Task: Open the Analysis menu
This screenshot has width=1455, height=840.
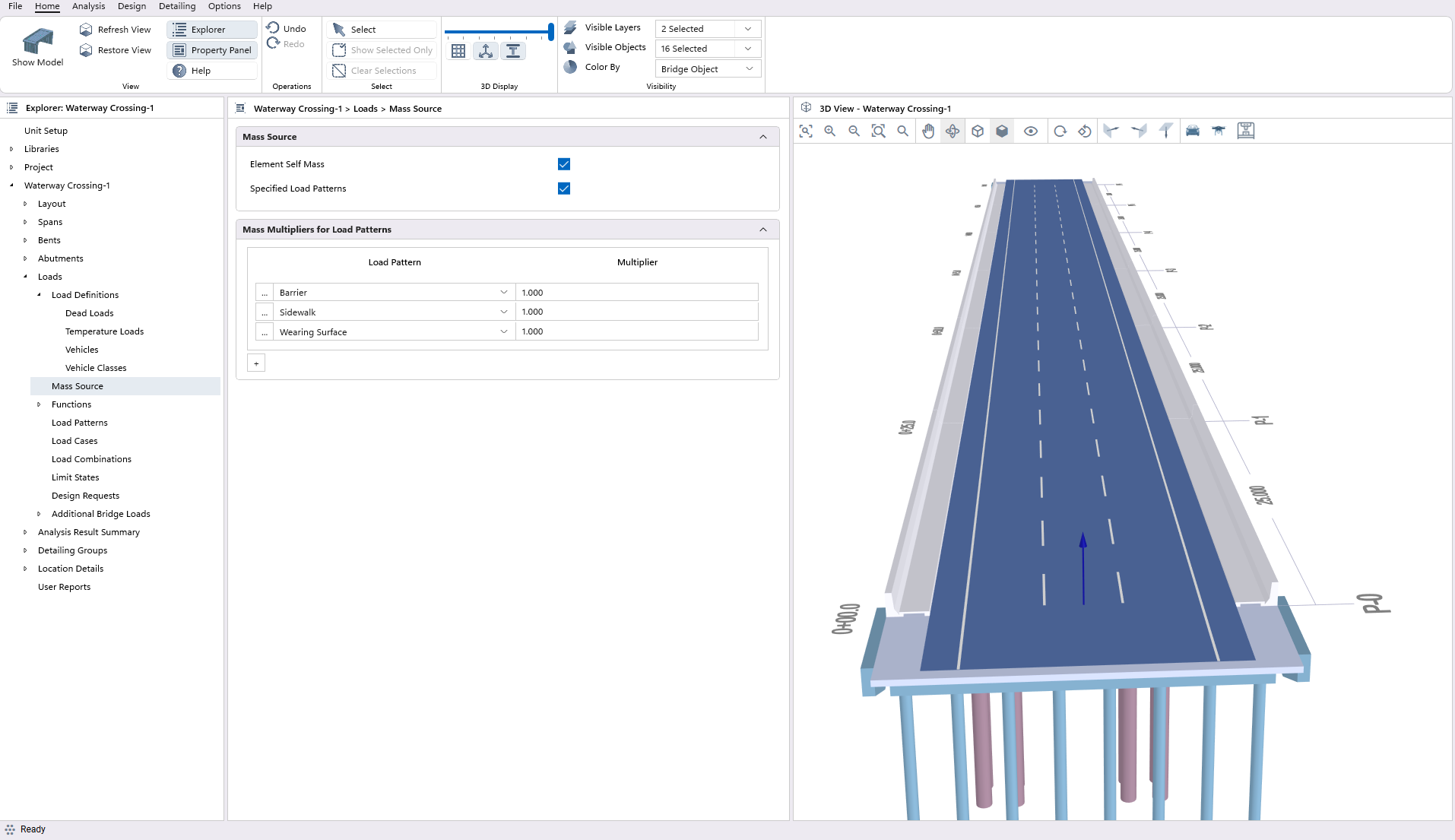Action: pyautogui.click(x=88, y=6)
